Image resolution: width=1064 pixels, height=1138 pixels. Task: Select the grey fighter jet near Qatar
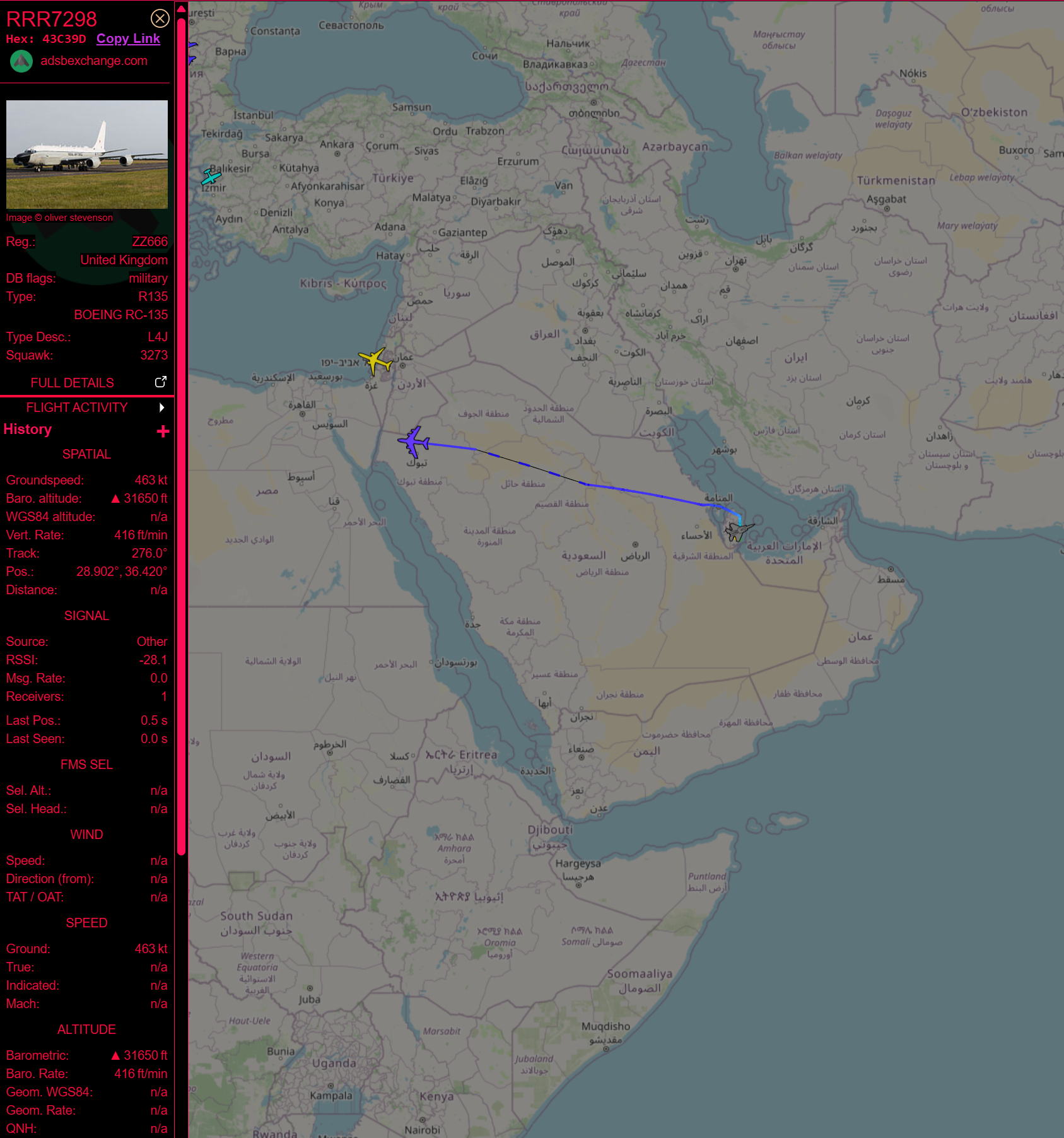(739, 531)
